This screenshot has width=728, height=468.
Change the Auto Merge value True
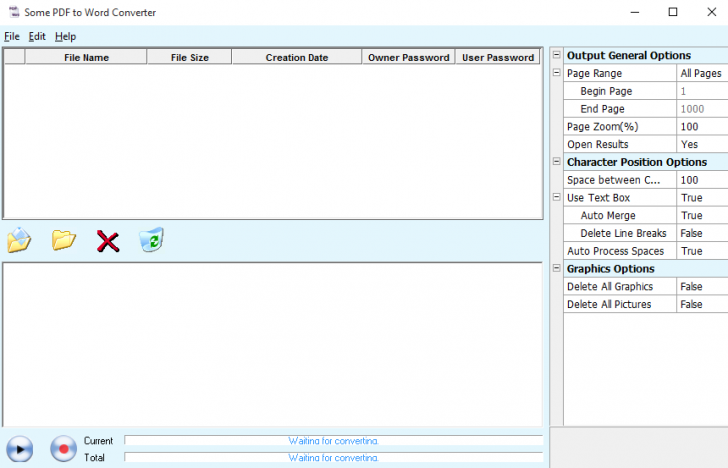coord(702,215)
